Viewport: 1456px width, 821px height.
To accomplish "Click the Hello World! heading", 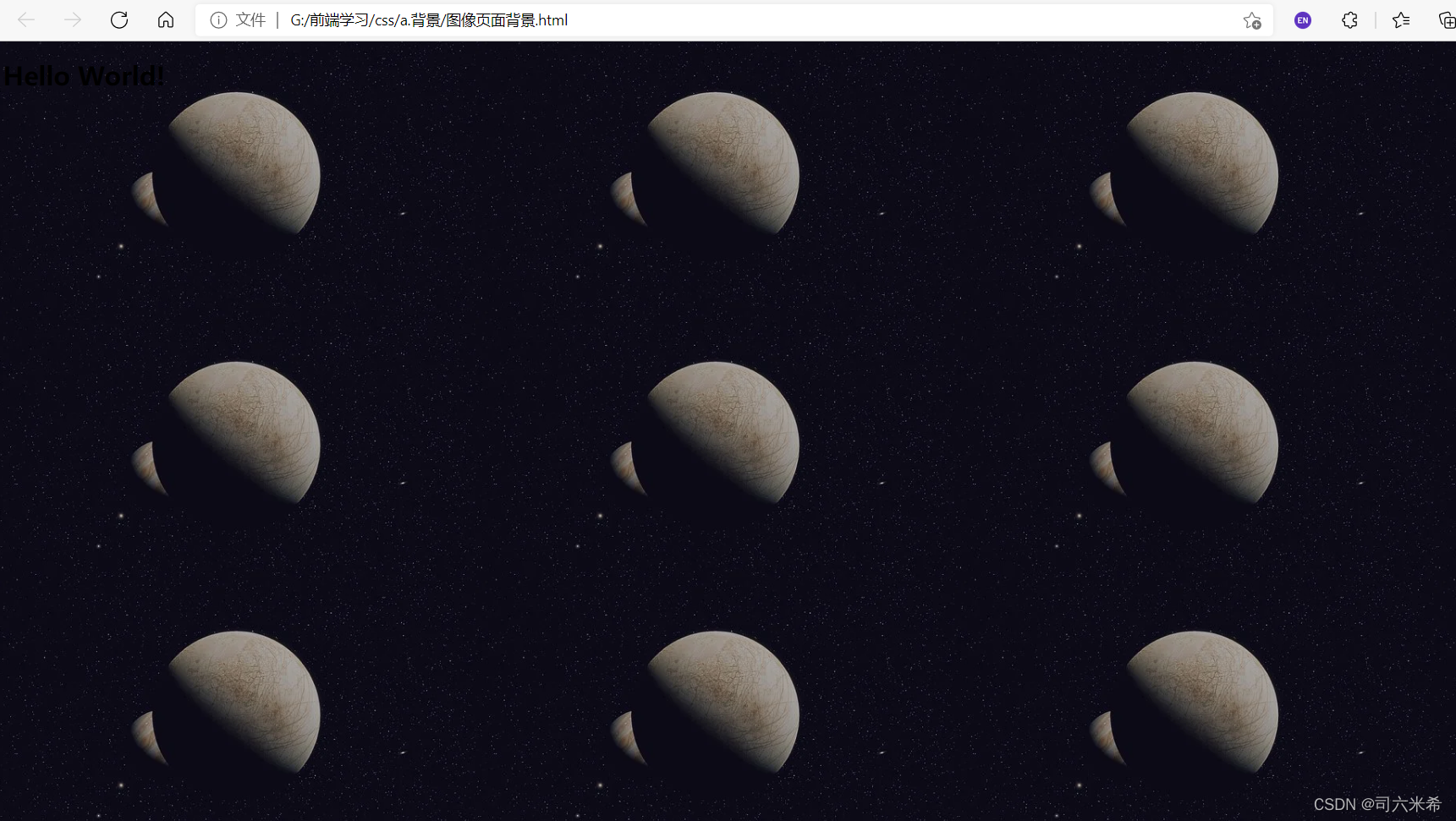I will pos(84,76).
